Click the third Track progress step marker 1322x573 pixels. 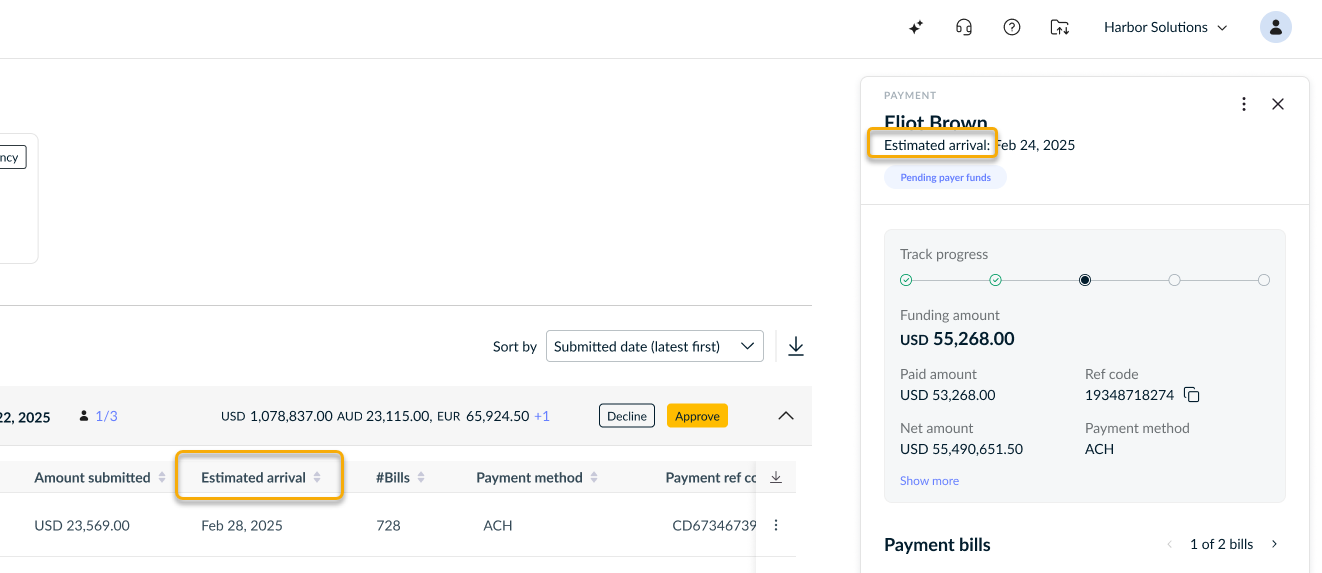1085,280
